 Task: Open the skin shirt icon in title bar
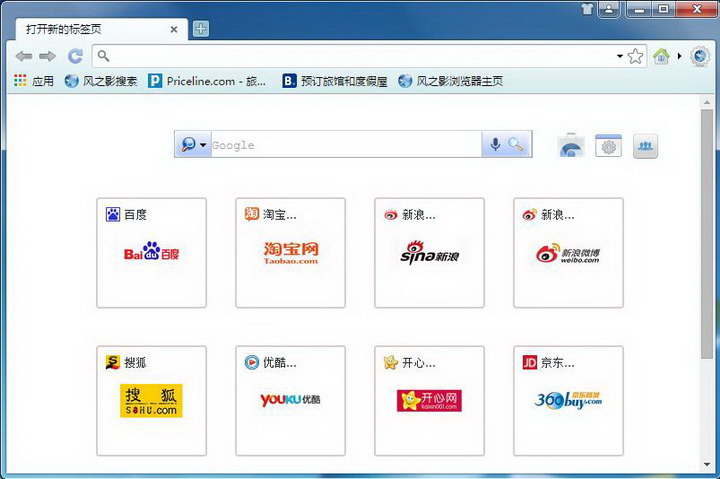pos(587,9)
